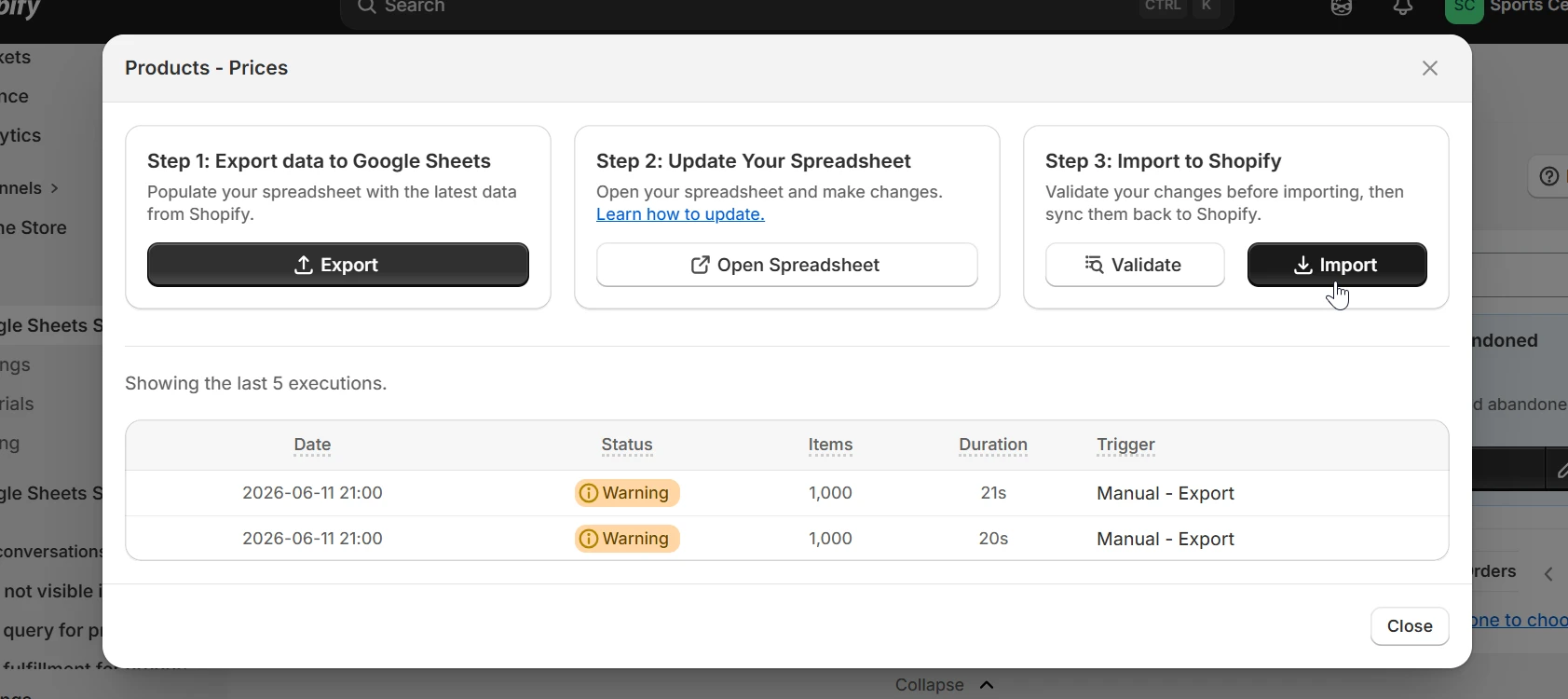Expand the channels chevron in sidebar
Image resolution: width=1568 pixels, height=699 pixels.
tap(54, 188)
